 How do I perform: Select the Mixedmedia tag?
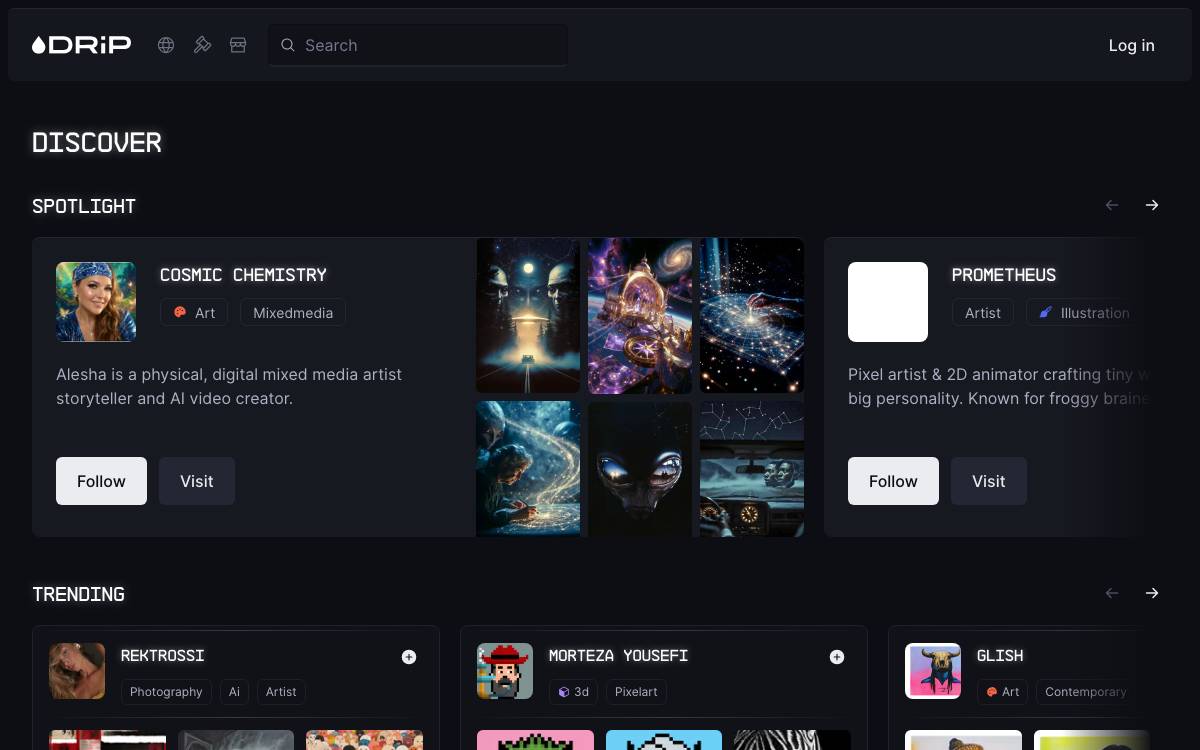[293, 313]
